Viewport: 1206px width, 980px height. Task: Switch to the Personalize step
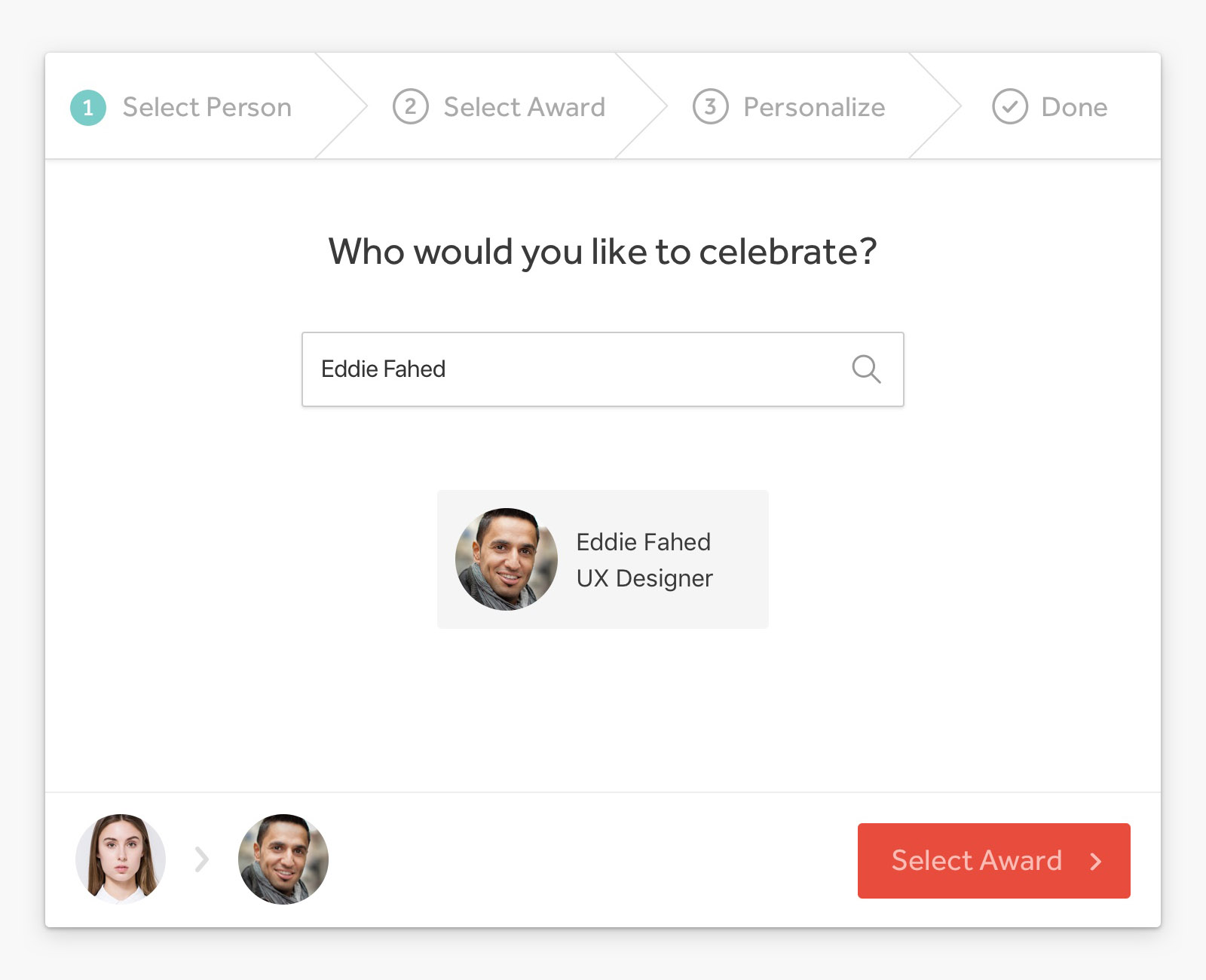[x=788, y=107]
